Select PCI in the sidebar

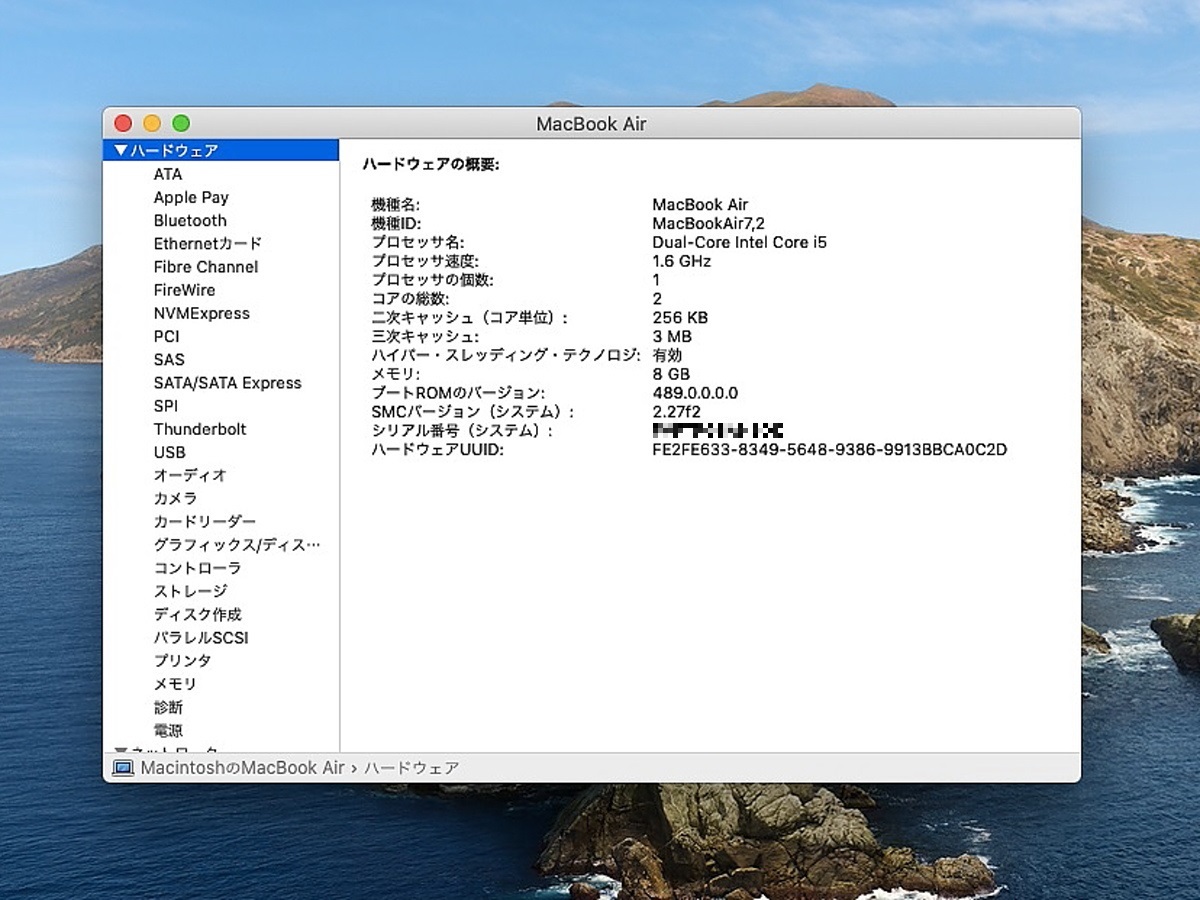point(167,336)
